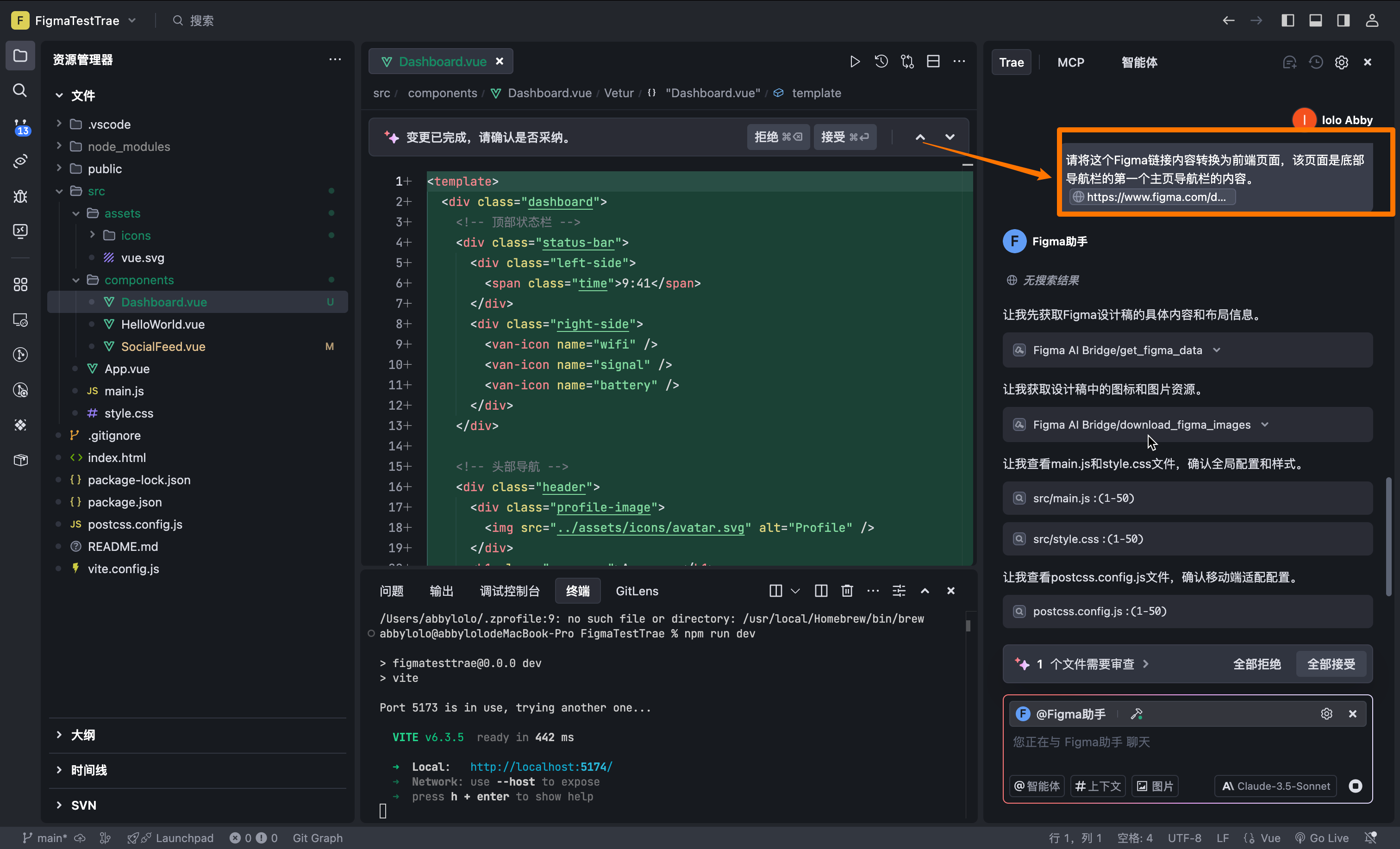
Task: Click the notifications bell in status bar
Action: click(1371, 837)
